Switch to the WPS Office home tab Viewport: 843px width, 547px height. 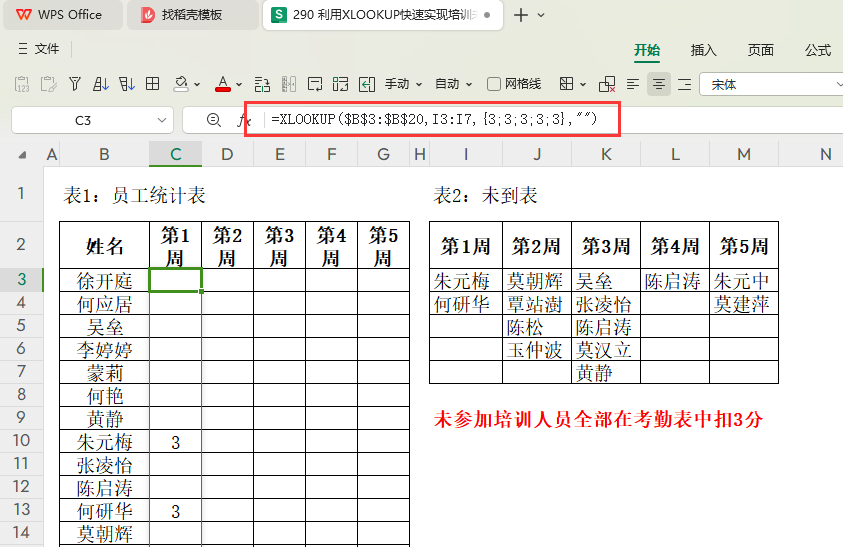[x=63, y=15]
